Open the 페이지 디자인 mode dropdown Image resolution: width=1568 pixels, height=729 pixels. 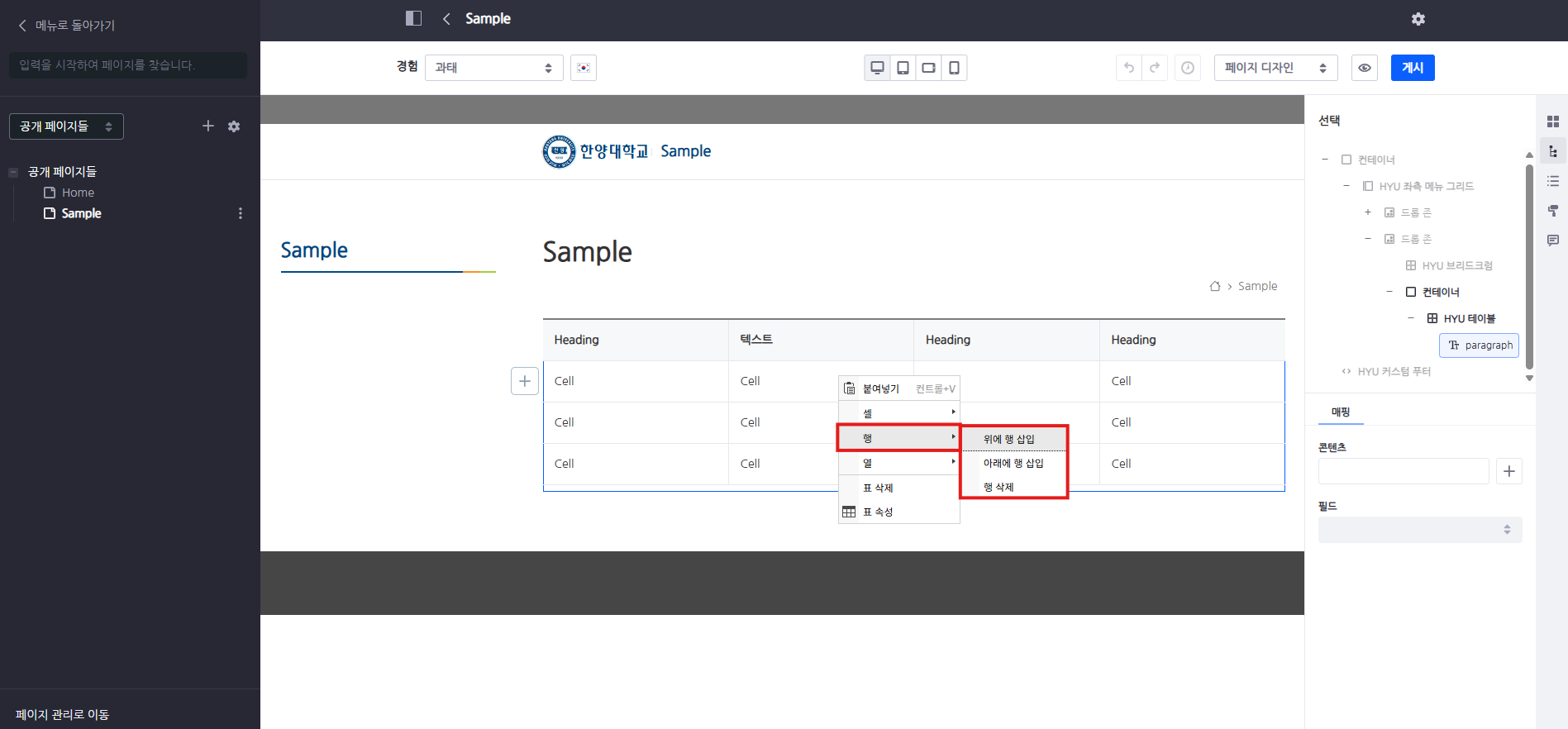pyautogui.click(x=1275, y=68)
